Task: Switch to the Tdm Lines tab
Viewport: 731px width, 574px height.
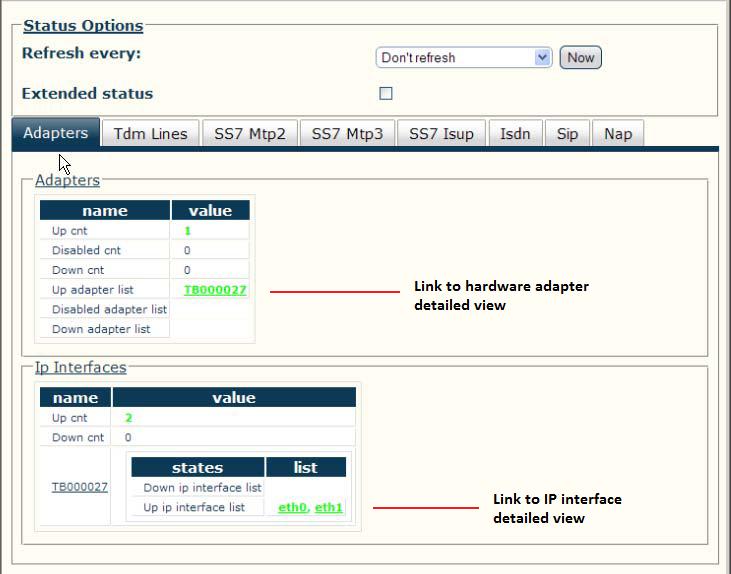Action: 151,134
